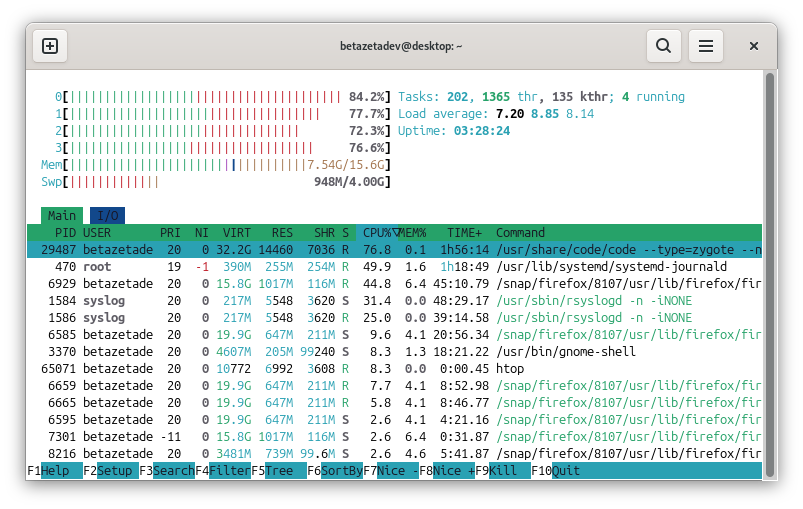Screen dimensions: 803x509
Task: Toggle F5 Tree view
Action: coord(282,471)
